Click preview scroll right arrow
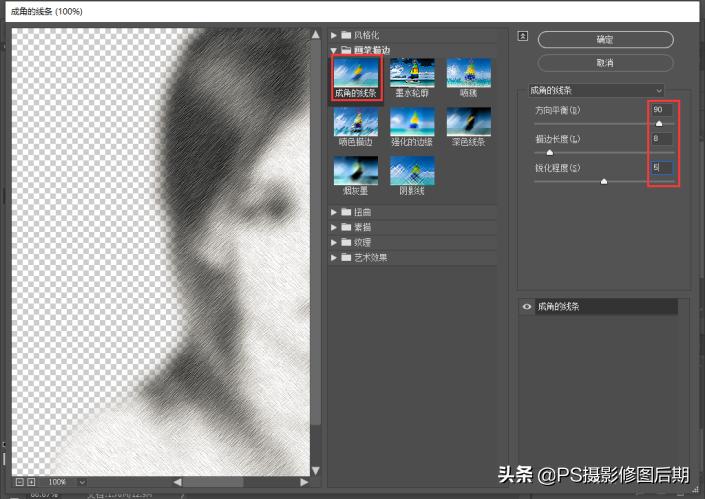The height and width of the screenshot is (499, 705). coord(304,482)
